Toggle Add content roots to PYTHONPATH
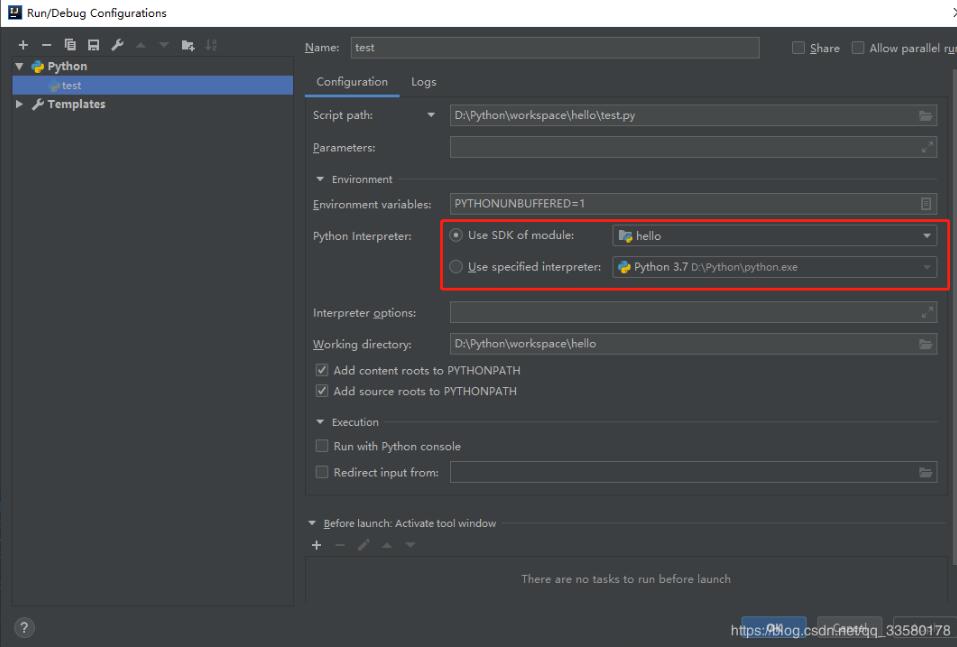The image size is (957, 647). click(x=322, y=370)
